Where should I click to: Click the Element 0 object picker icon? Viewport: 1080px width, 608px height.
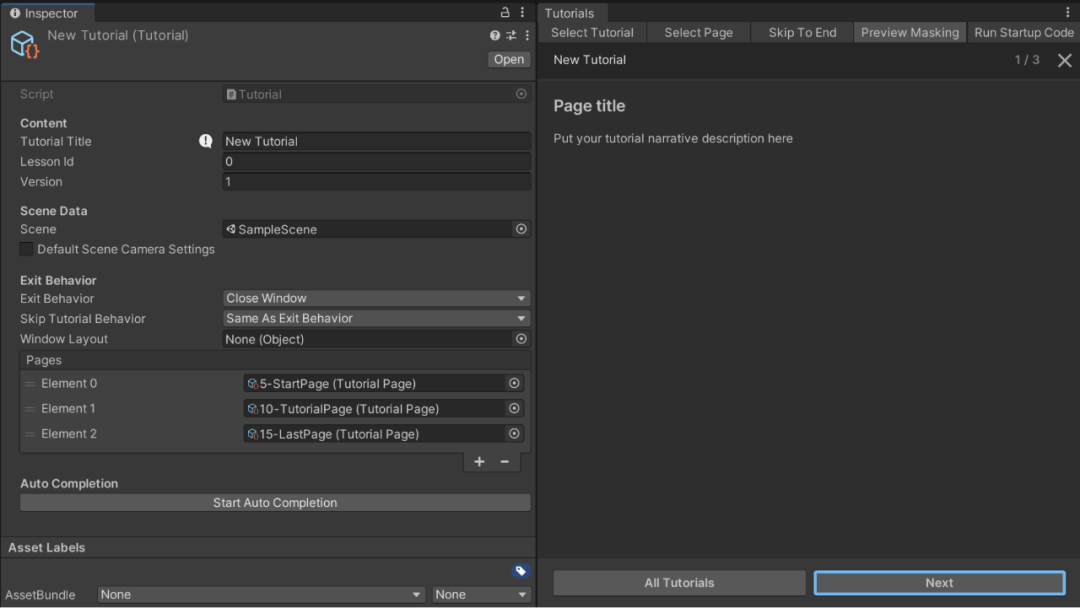(514, 383)
